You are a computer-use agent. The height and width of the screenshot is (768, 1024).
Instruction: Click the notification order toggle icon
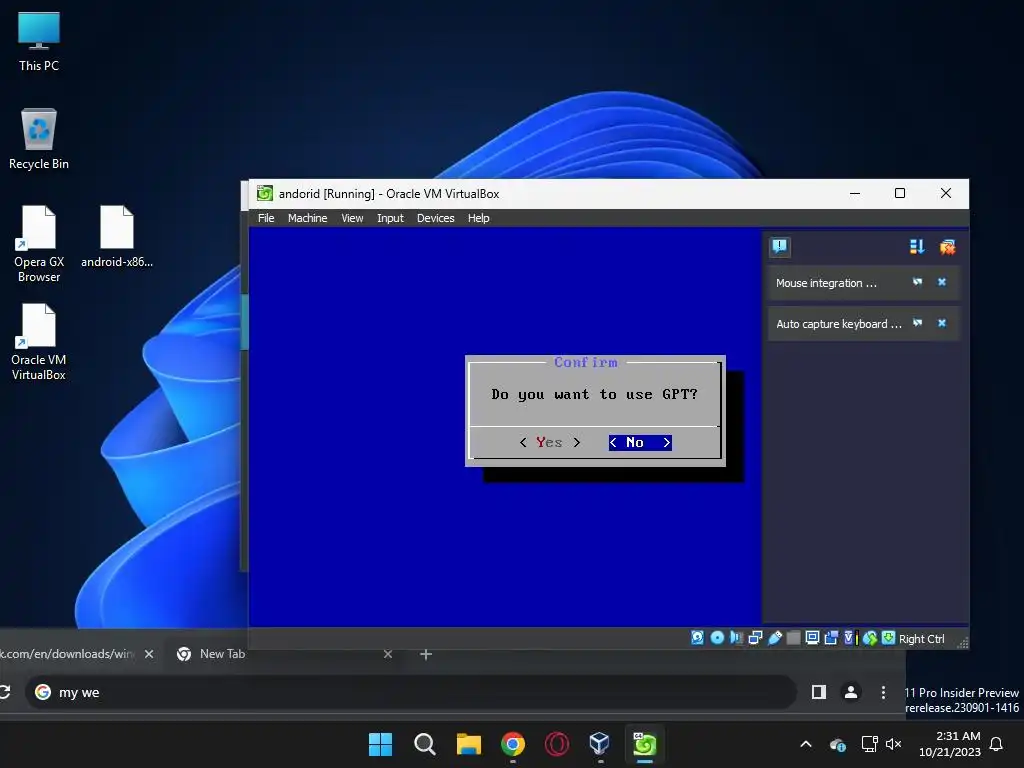coord(917,247)
